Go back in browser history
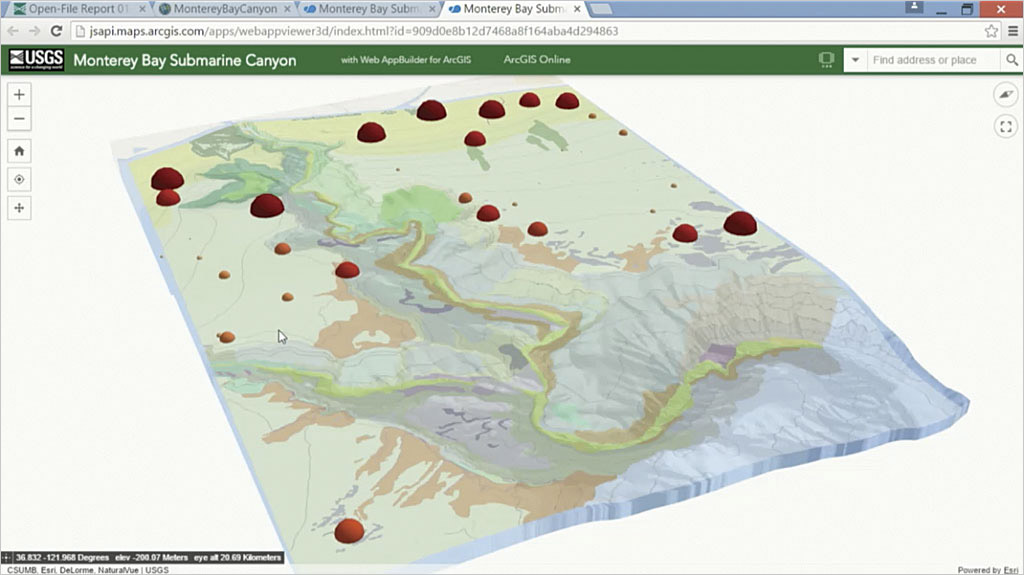Viewport: 1024px width, 575px height. tap(13, 31)
